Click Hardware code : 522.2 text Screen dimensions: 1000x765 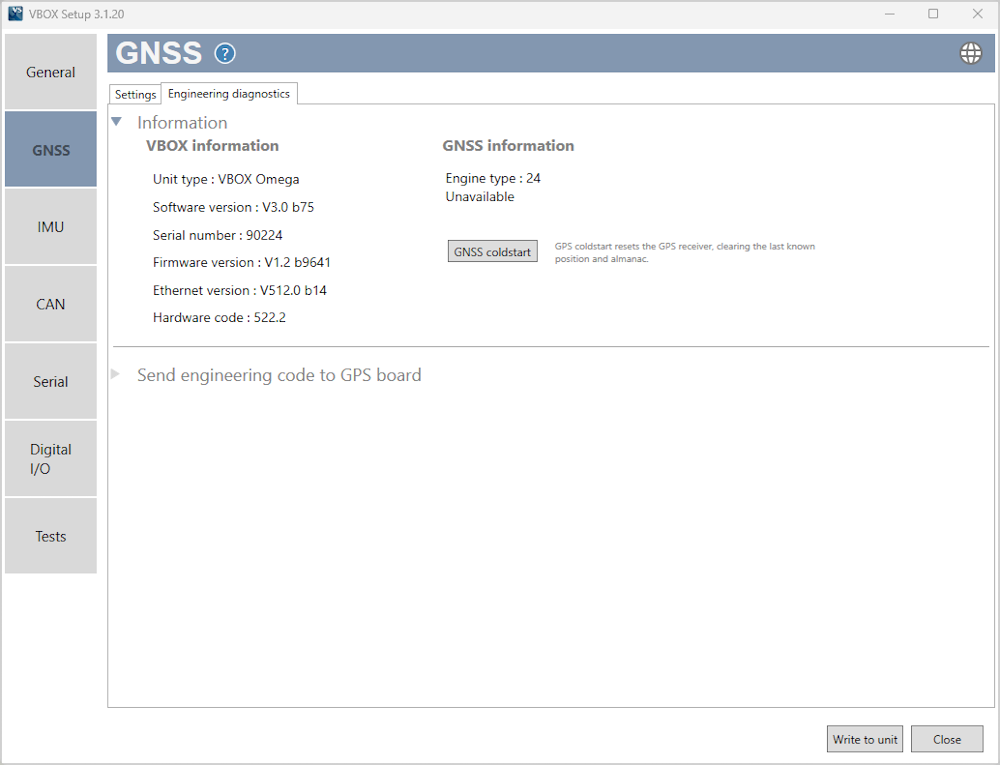219,317
